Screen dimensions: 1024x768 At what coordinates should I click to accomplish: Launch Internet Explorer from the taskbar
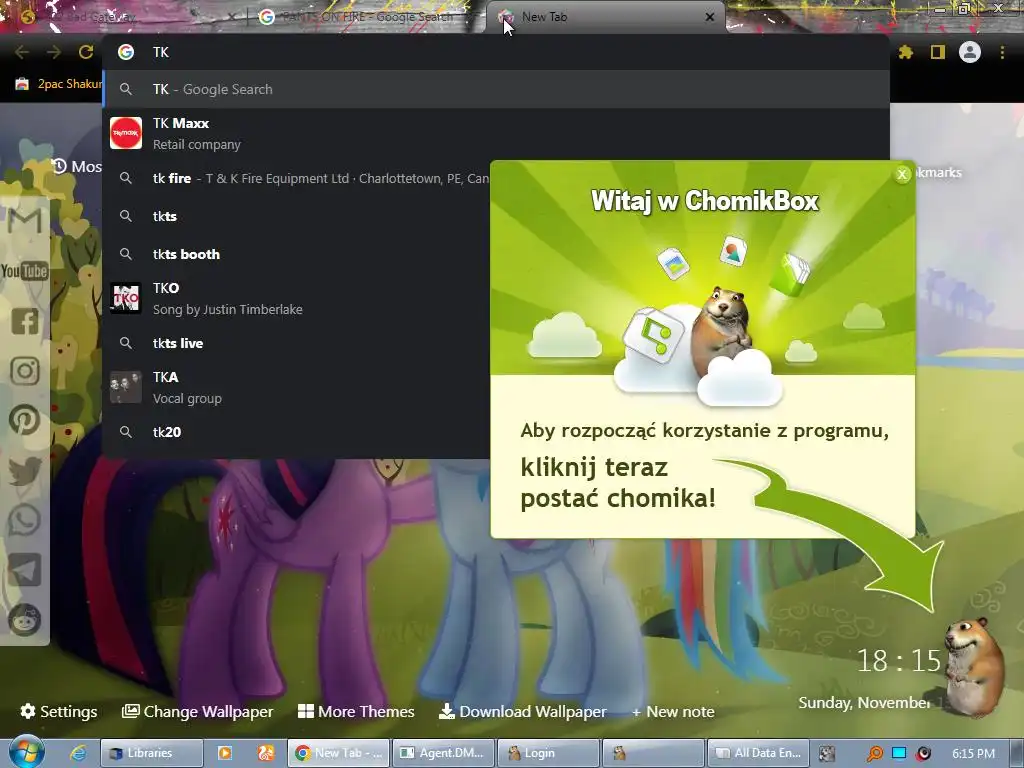pyautogui.click(x=78, y=753)
